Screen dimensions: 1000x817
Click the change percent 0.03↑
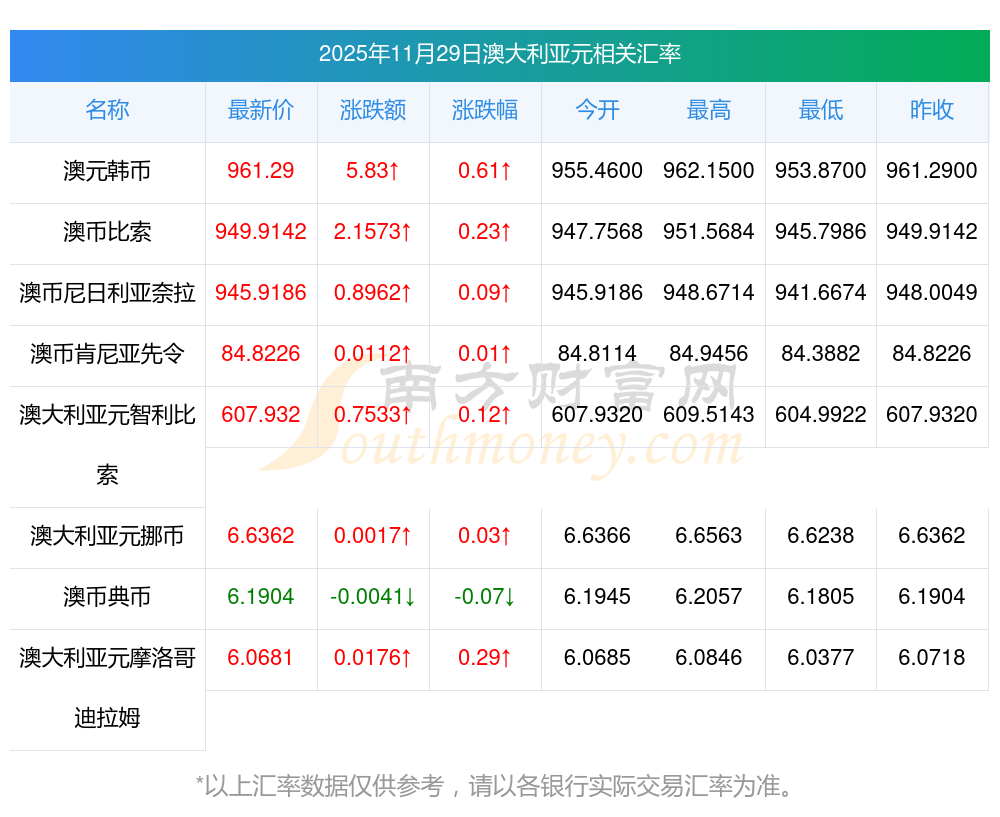pos(485,536)
